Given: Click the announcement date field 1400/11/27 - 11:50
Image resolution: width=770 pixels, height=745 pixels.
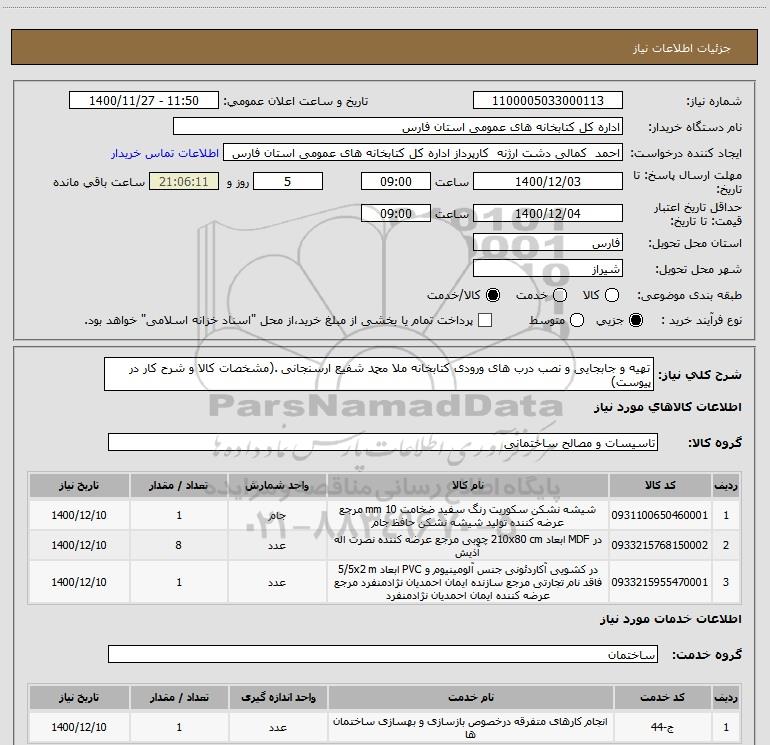Looking at the screenshot, I should [144, 101].
